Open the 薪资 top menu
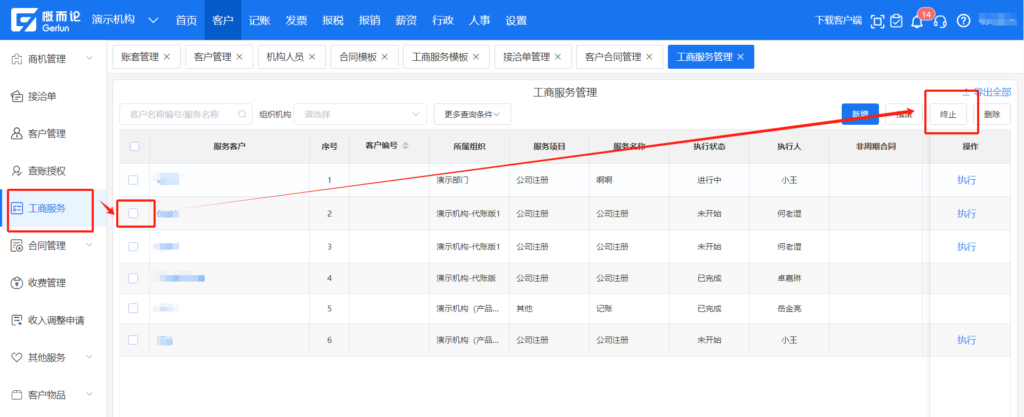1024x417 pixels. point(406,20)
